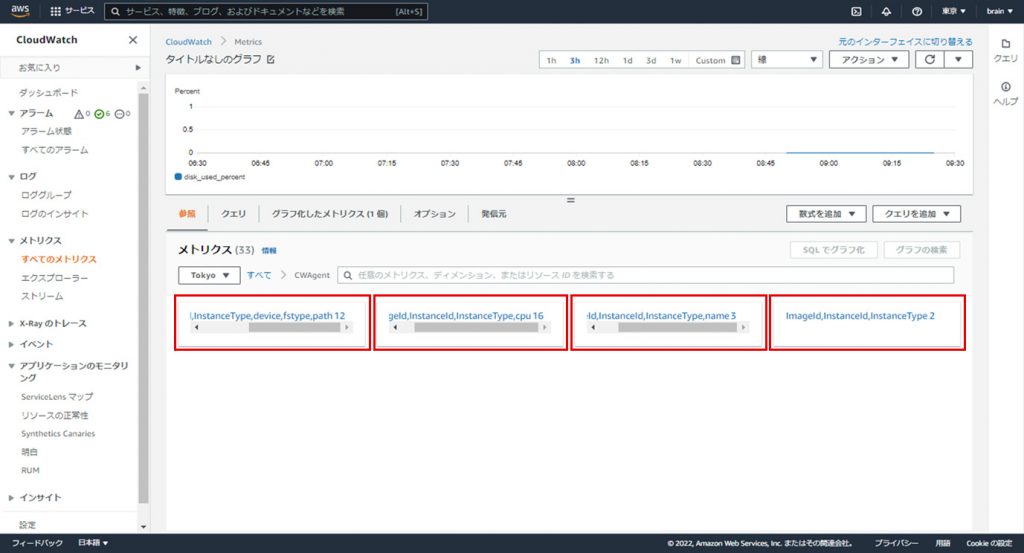Viewport: 1024px width, 553px height.
Task: Click the すべて breadcrumb link
Action: click(x=259, y=276)
